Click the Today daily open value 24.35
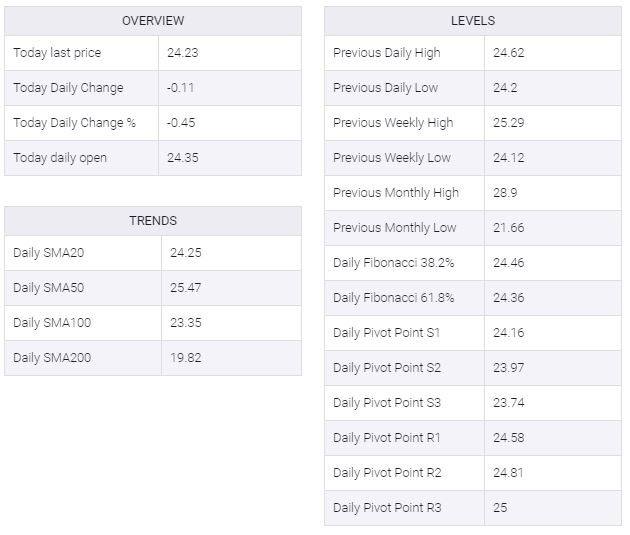The height and width of the screenshot is (535, 630). (x=183, y=157)
